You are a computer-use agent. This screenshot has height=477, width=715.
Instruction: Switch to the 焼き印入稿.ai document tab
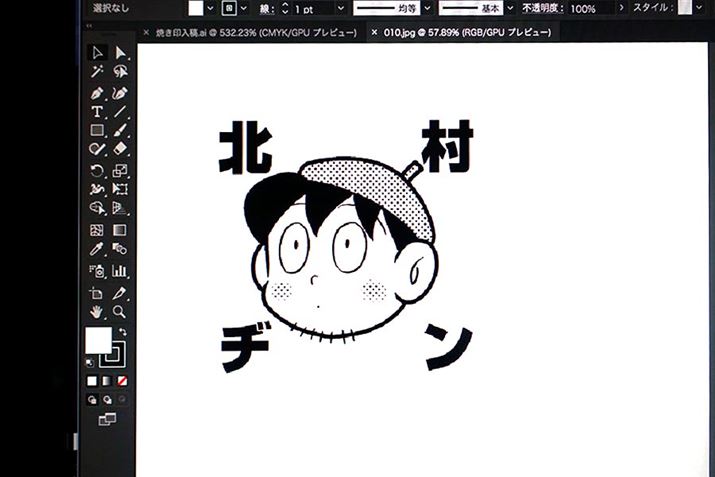[x=256, y=32]
